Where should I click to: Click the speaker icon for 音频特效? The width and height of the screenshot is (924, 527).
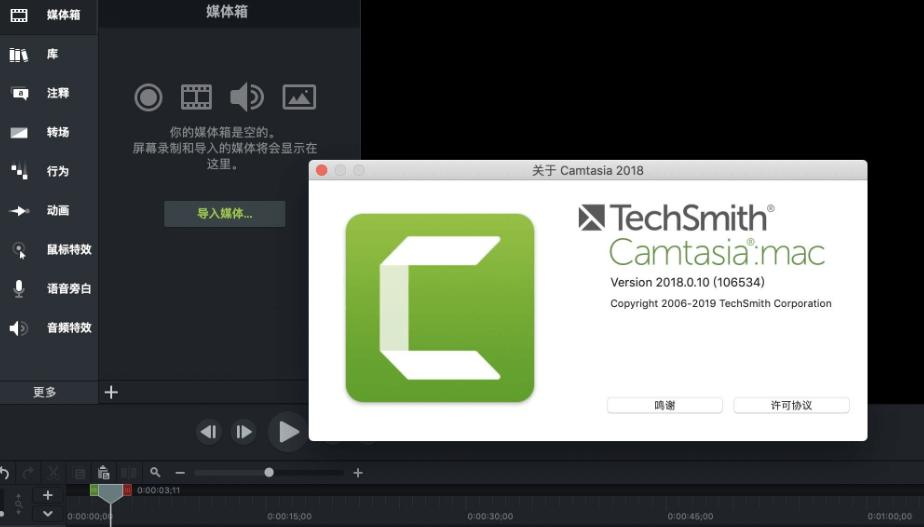point(19,328)
